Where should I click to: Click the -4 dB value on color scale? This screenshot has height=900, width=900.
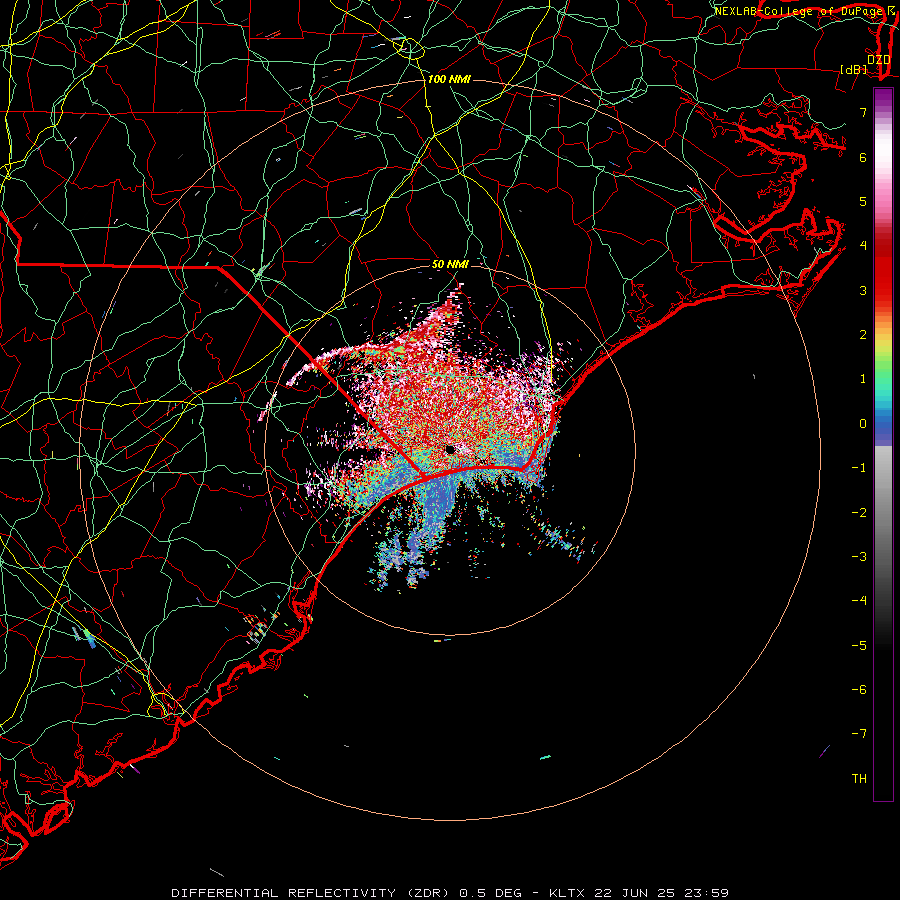click(x=859, y=601)
